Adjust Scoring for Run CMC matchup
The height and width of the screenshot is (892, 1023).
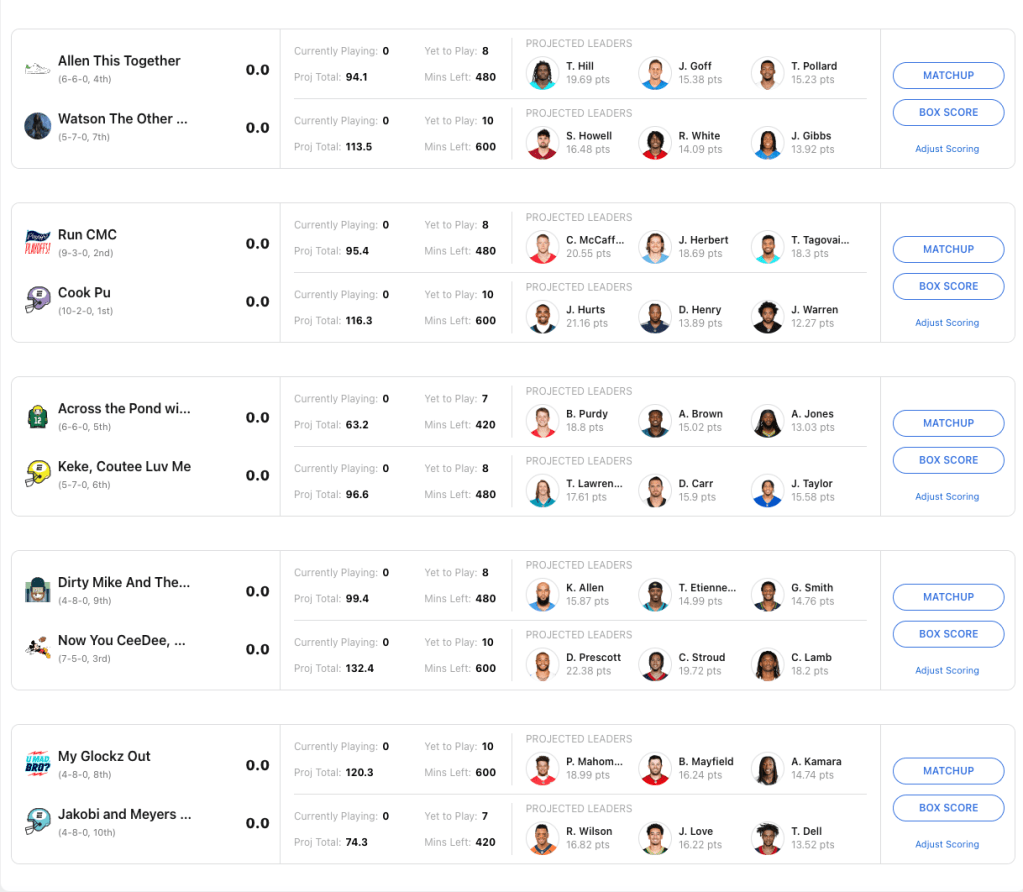947,323
